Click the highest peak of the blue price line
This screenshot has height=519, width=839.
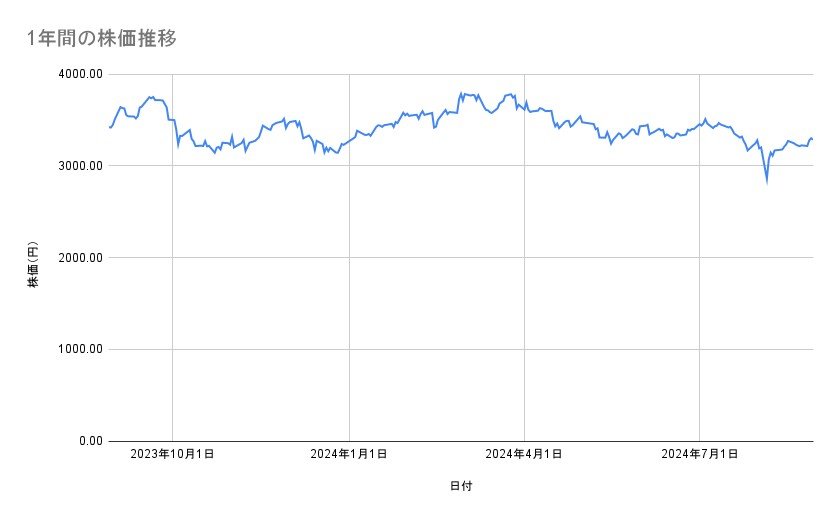coord(461,93)
